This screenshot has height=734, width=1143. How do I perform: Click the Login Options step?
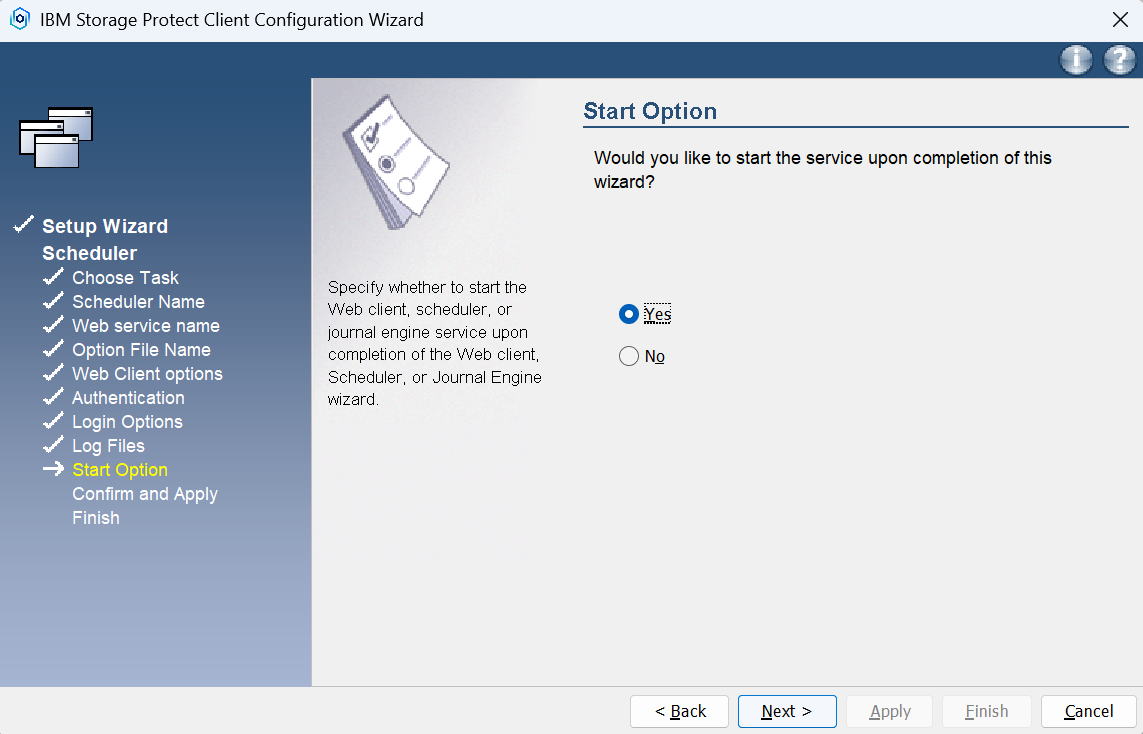coord(127,422)
